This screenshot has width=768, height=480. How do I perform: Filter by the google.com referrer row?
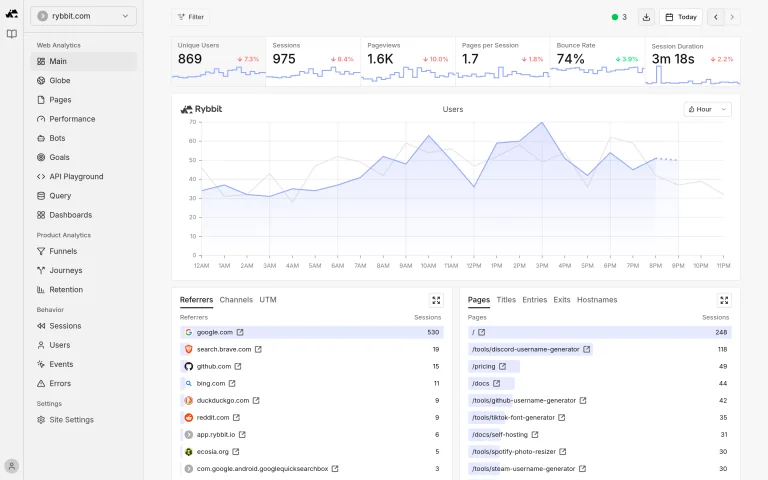click(x=312, y=332)
